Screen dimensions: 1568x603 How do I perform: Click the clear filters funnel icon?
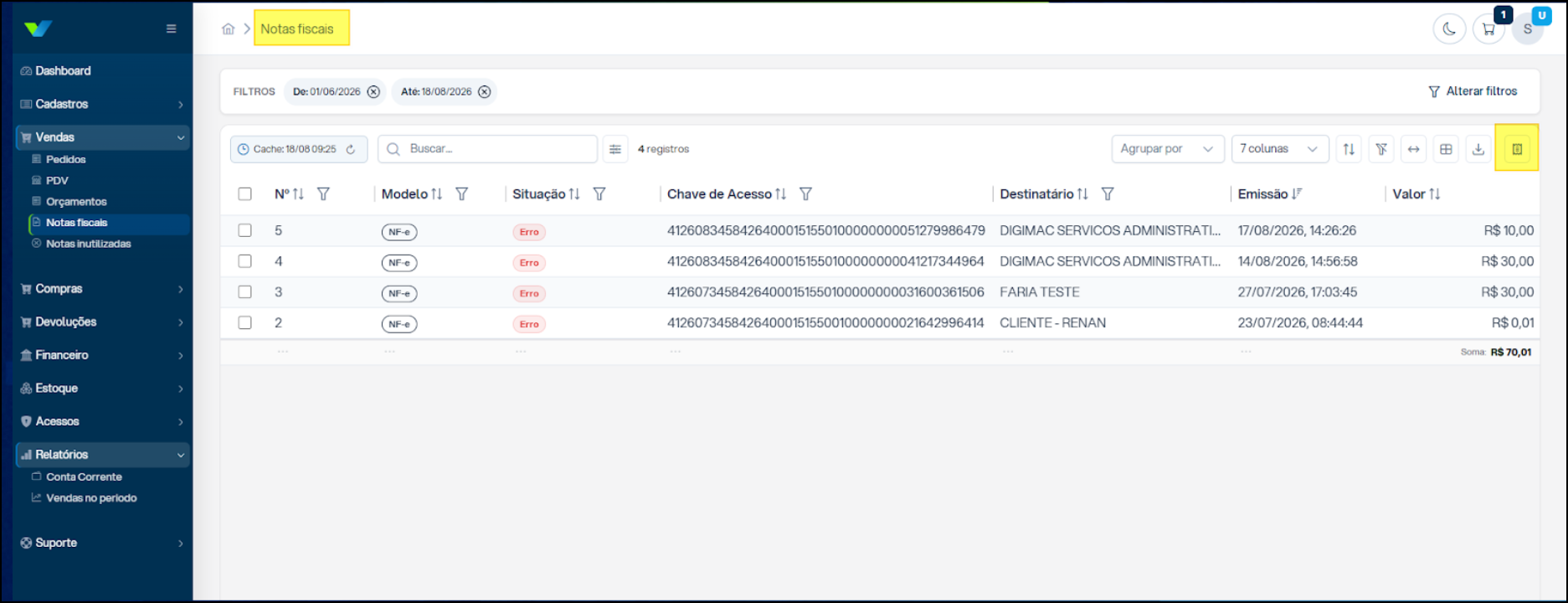point(1381,149)
